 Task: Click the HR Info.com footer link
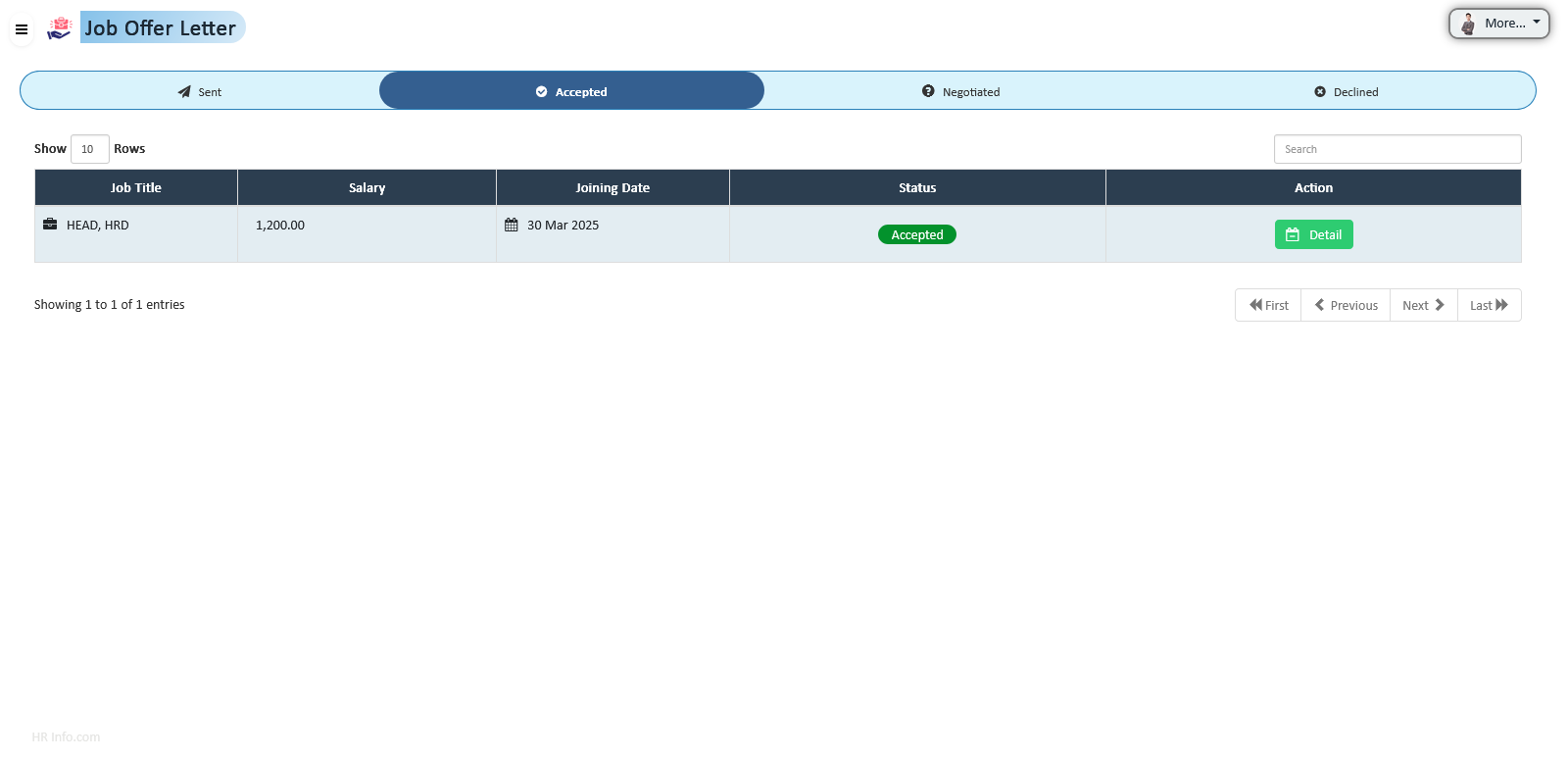[66, 737]
